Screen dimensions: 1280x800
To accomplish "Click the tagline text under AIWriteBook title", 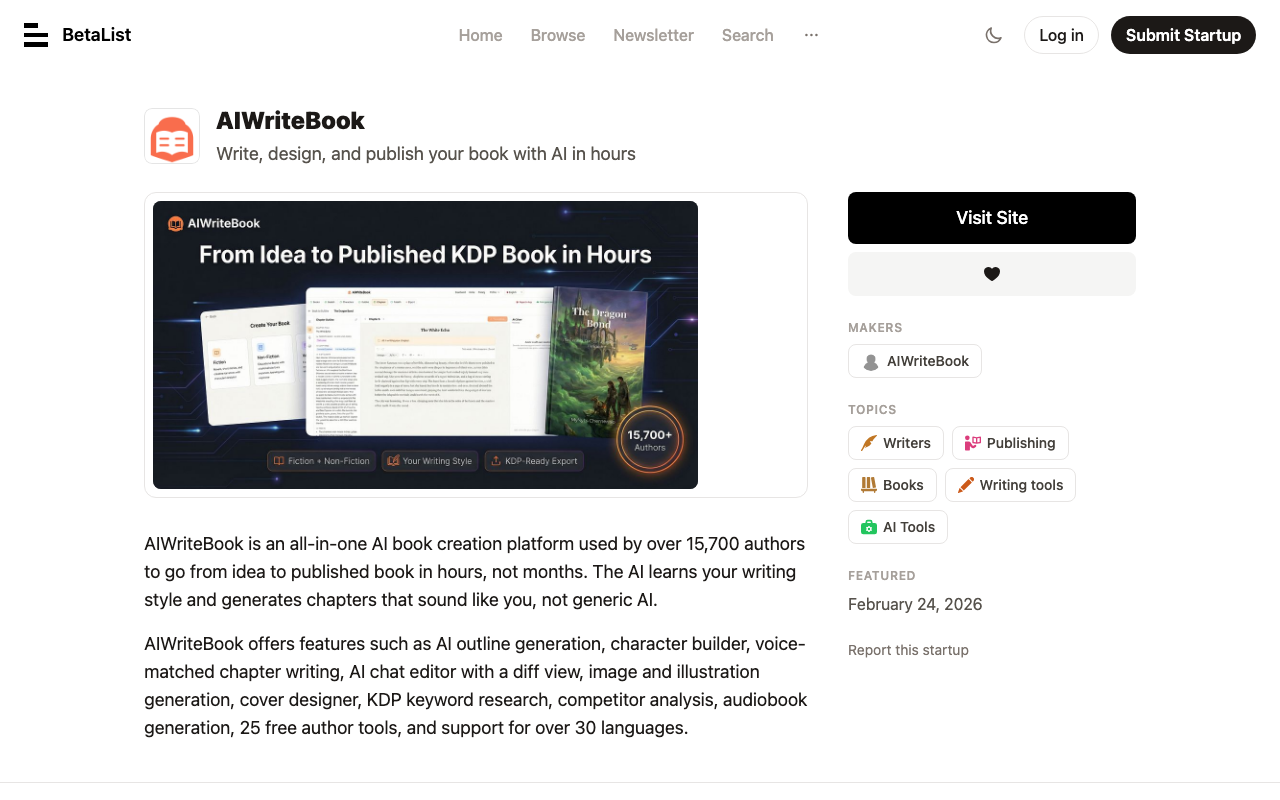I will click(x=426, y=154).
